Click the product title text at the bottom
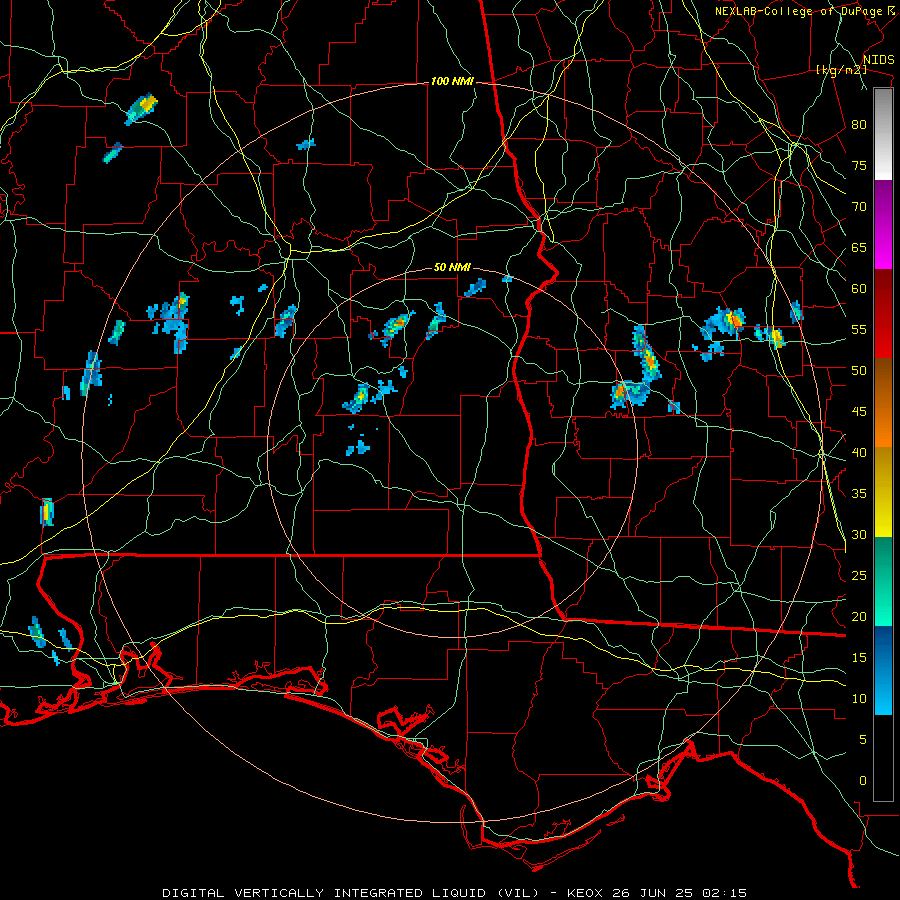The image size is (900, 900). tap(454, 893)
